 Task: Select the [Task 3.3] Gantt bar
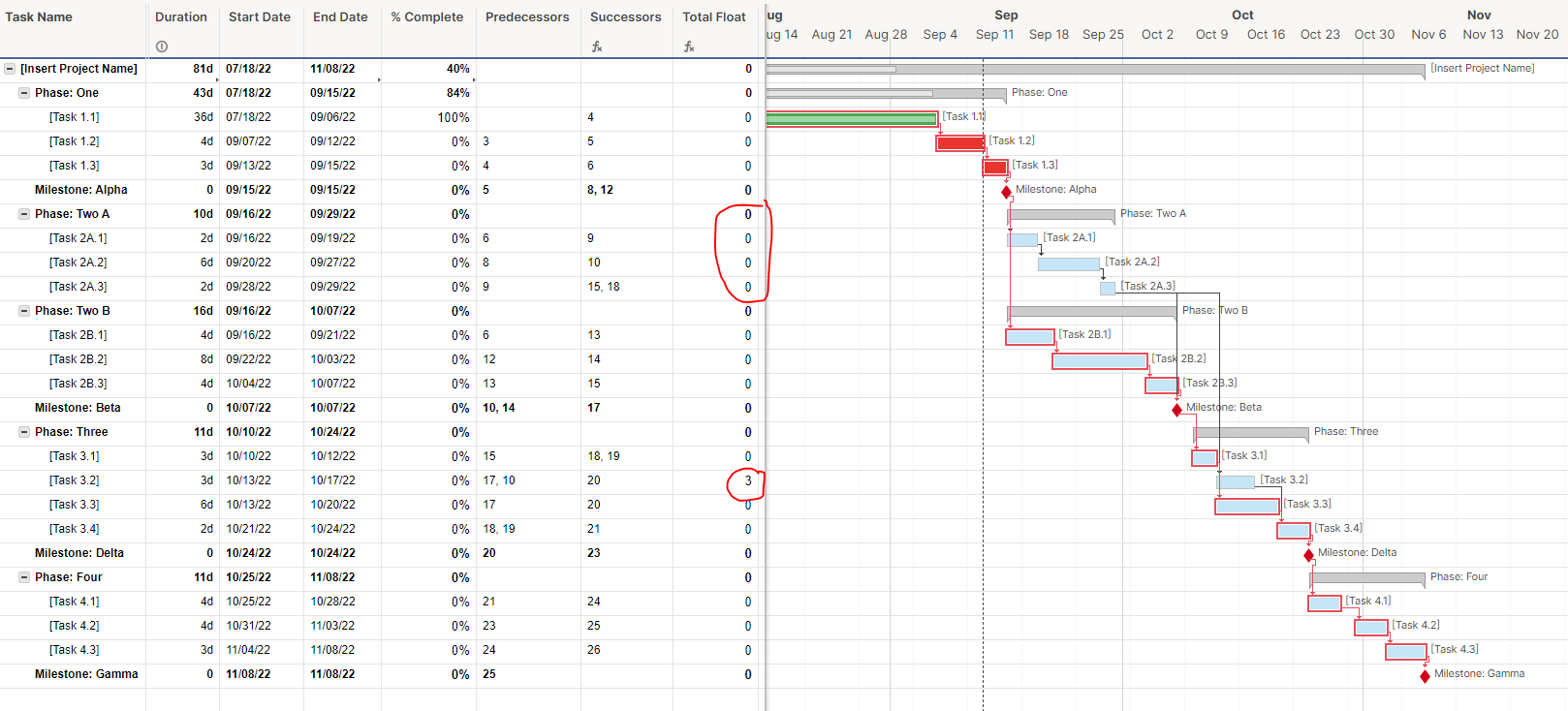point(1247,507)
